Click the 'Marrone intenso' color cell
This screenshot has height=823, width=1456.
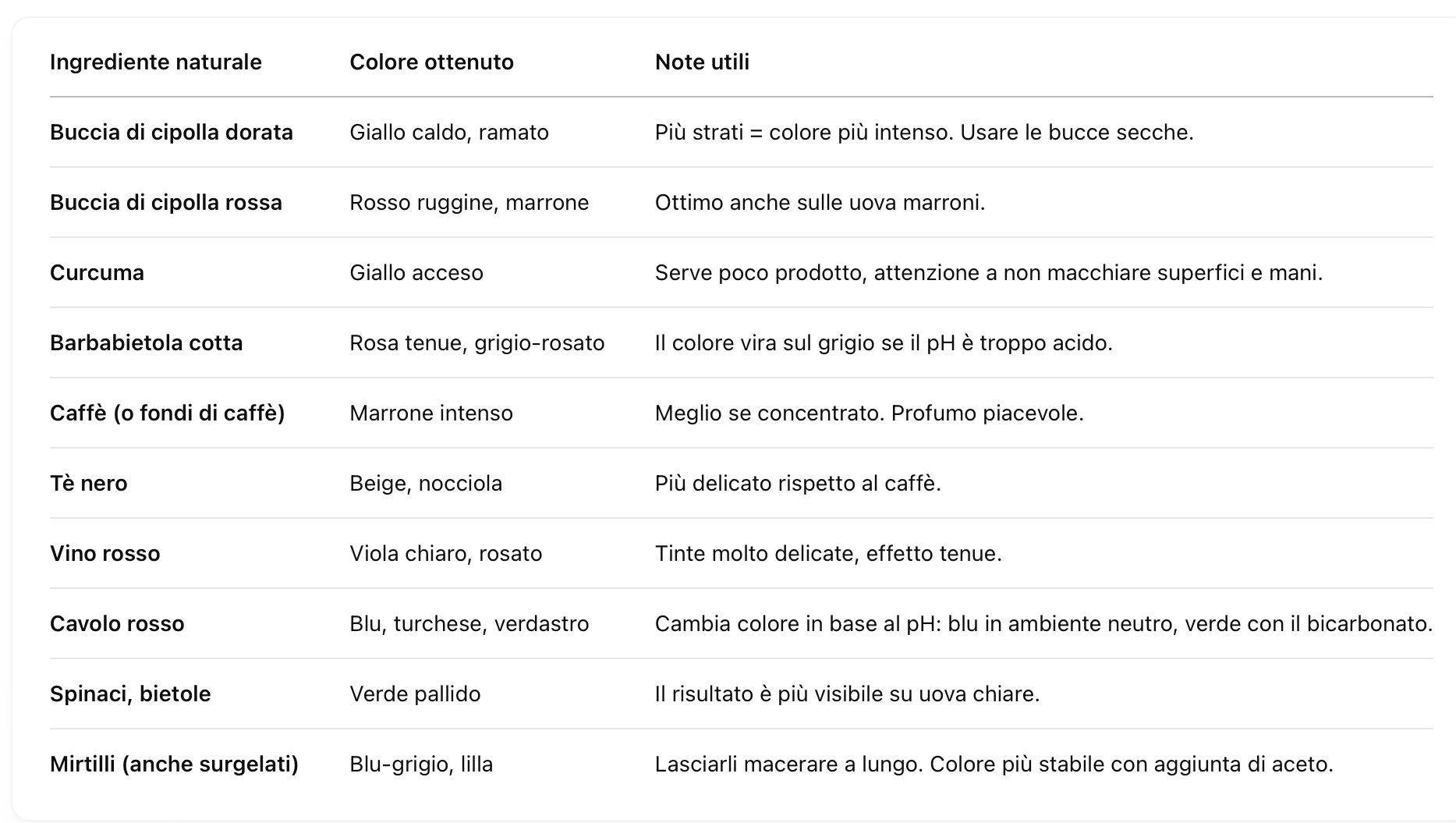431,413
